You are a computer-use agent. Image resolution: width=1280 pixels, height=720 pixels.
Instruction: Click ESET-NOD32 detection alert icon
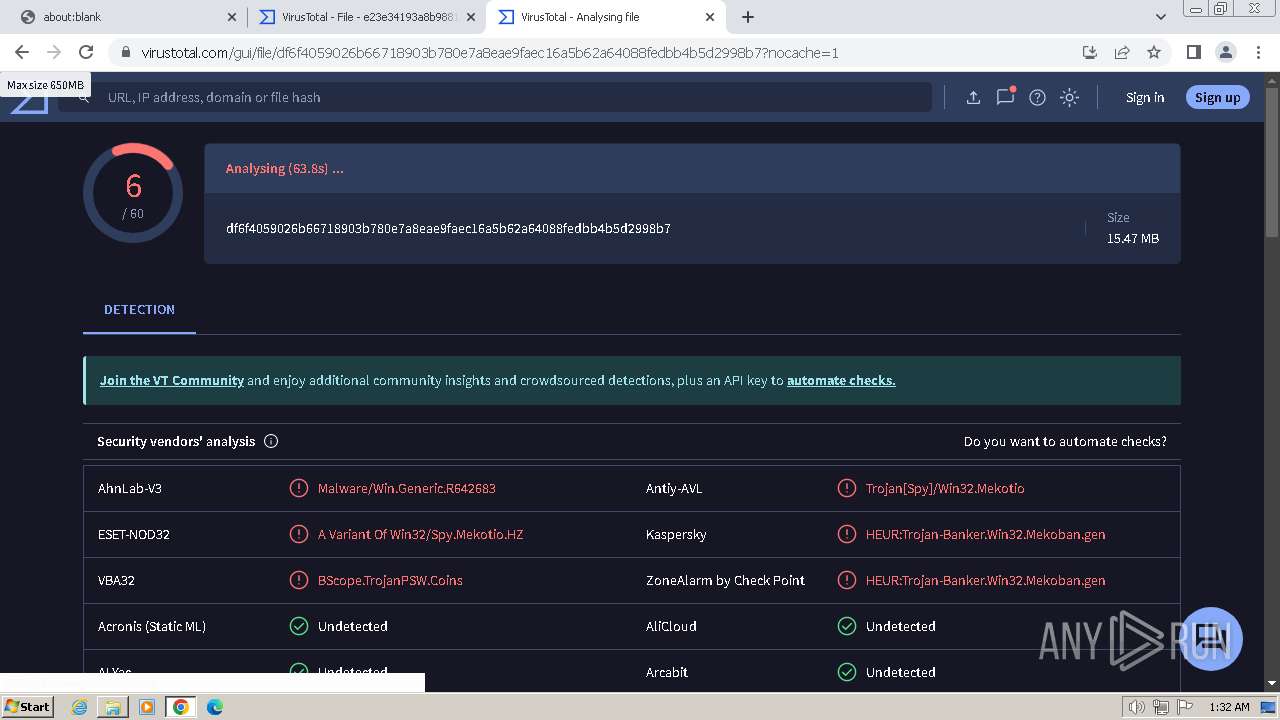(298, 534)
